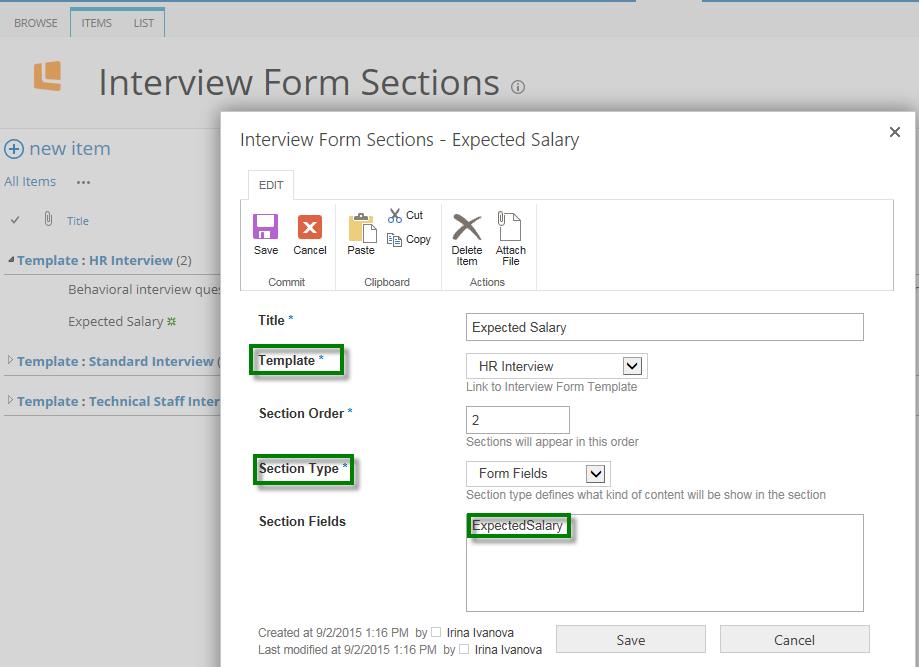
Task: Select the Paste icon in the Clipboard group
Action: [x=360, y=232]
